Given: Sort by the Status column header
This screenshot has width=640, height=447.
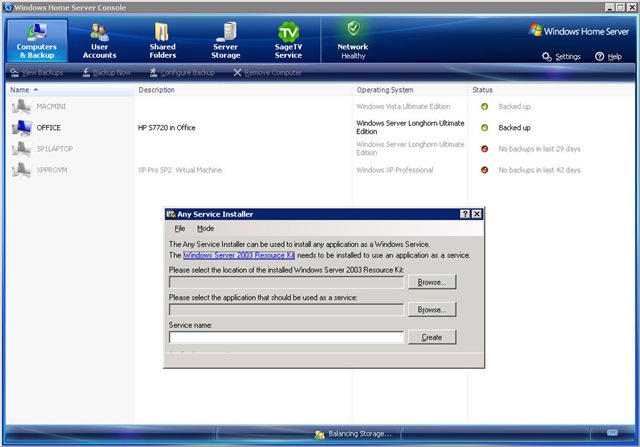Looking at the screenshot, I should point(551,90).
